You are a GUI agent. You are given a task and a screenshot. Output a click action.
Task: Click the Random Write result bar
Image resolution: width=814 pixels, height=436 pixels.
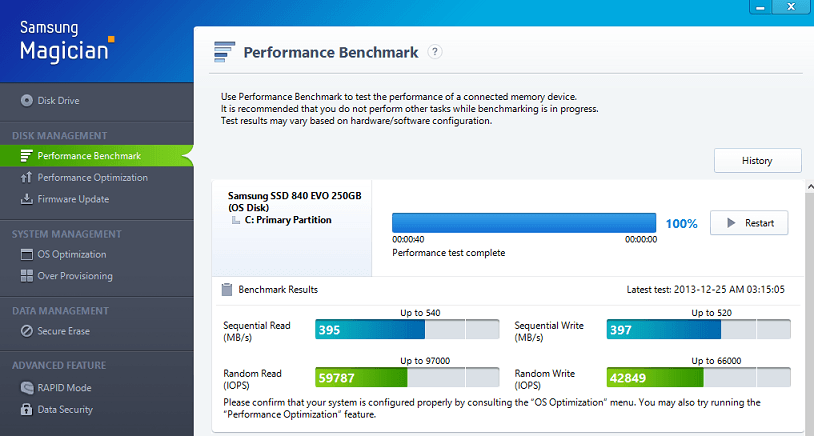click(x=698, y=378)
